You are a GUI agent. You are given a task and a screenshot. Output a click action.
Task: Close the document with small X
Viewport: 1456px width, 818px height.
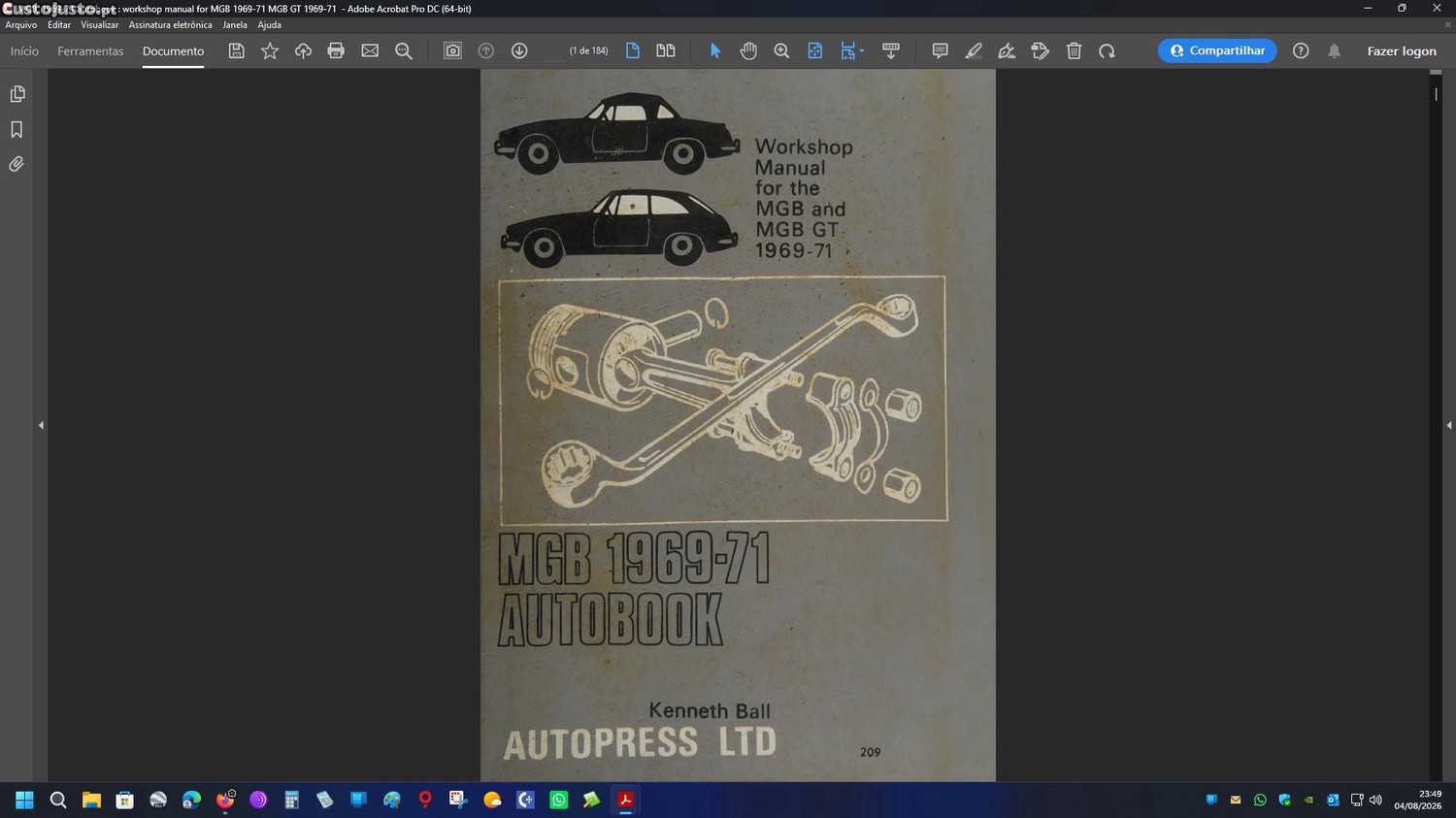coord(1448,25)
